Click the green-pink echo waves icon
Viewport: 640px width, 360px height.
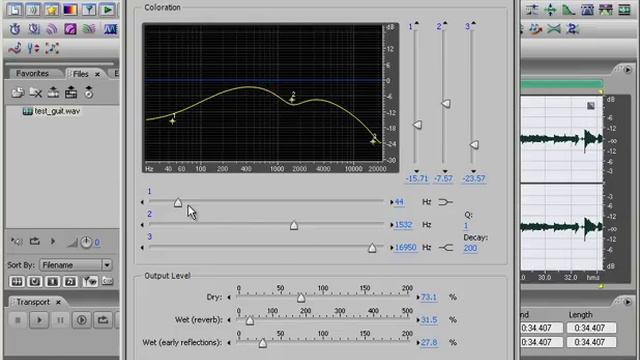click(89, 29)
